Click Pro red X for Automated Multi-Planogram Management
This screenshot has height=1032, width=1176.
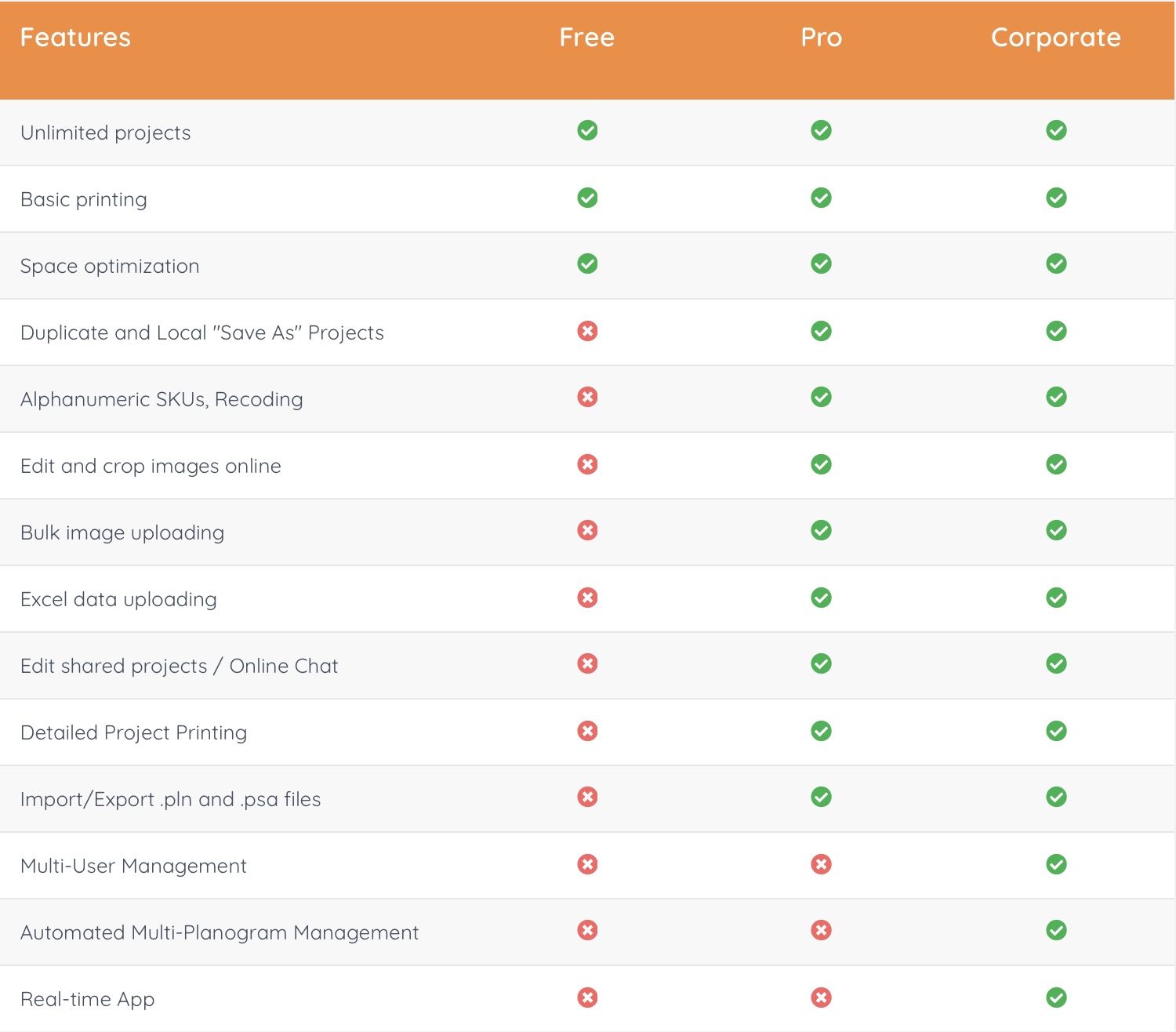821,930
